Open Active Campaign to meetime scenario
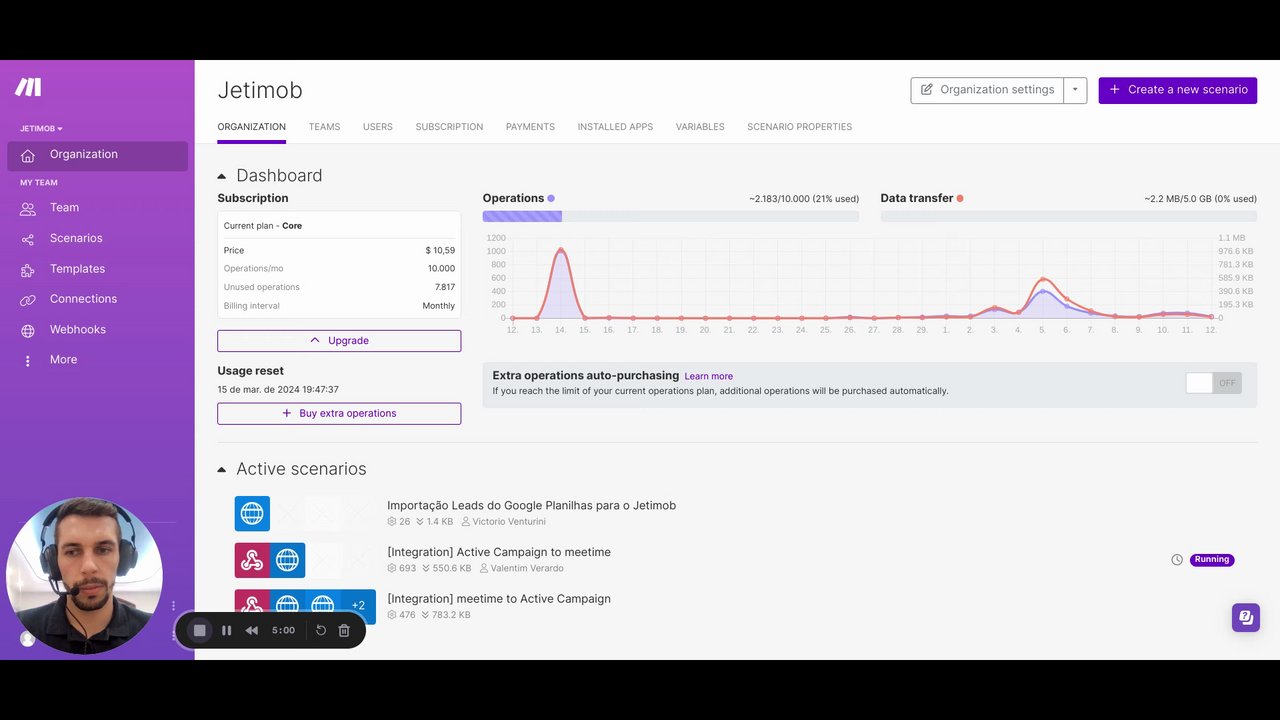Screen dimensions: 1280x720 [x=499, y=552]
